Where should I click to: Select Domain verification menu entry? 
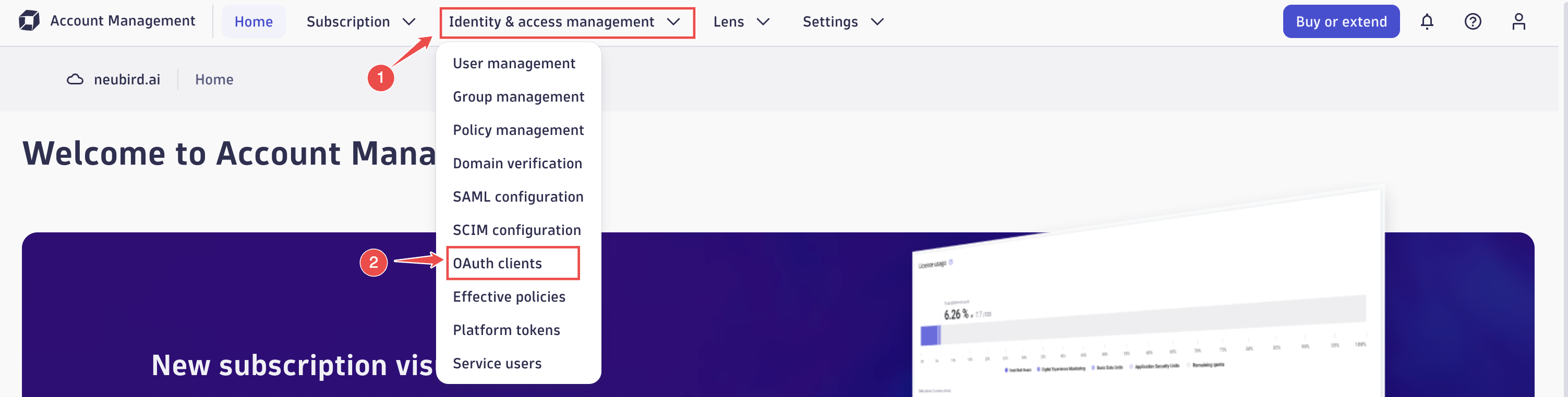518,164
